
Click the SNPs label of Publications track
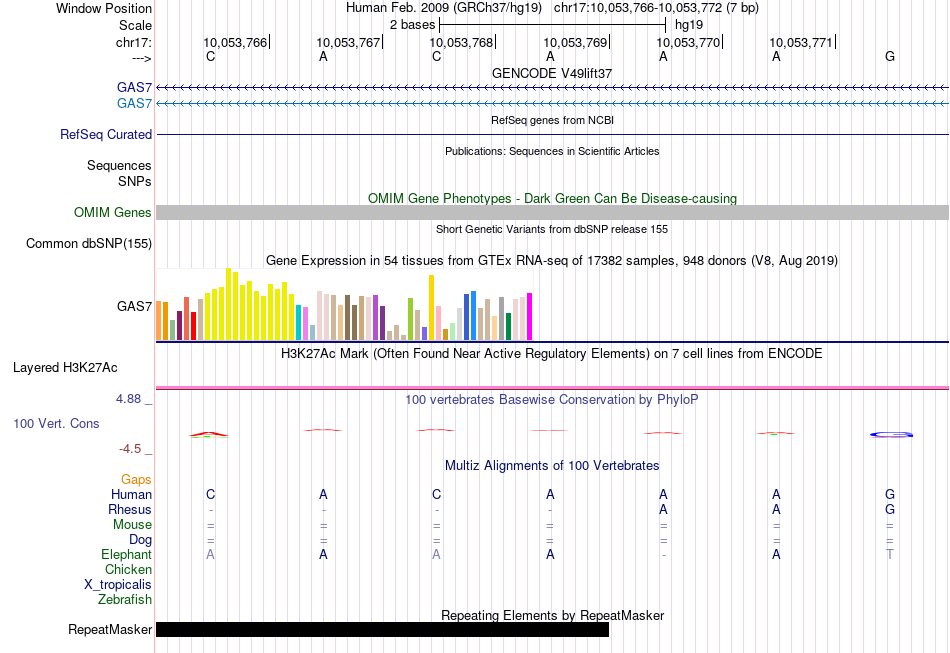click(x=135, y=181)
